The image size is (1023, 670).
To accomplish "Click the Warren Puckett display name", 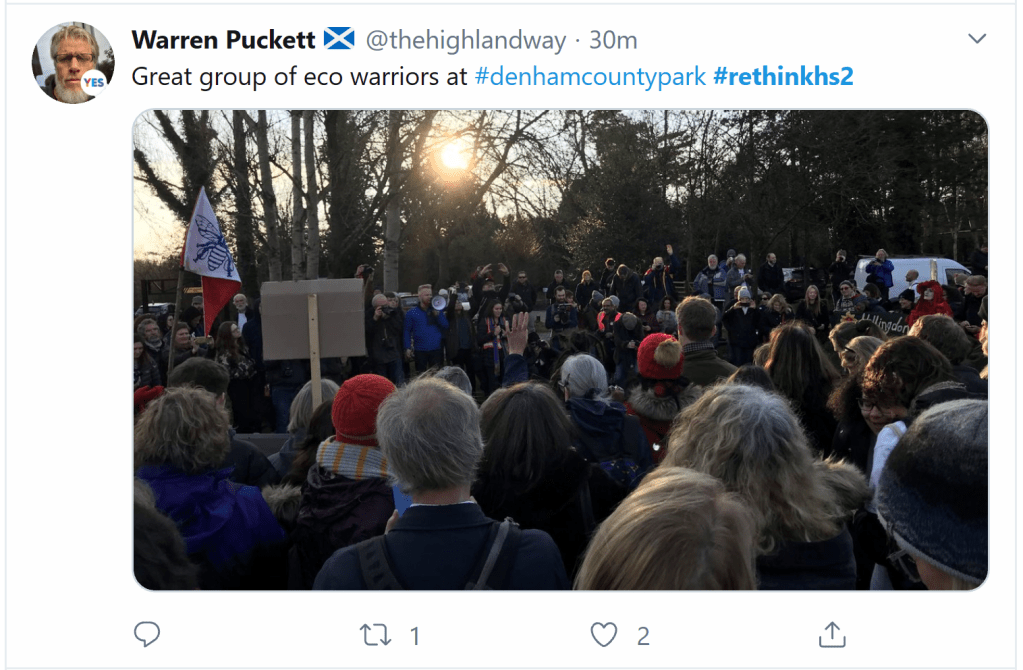I will click(x=224, y=40).
